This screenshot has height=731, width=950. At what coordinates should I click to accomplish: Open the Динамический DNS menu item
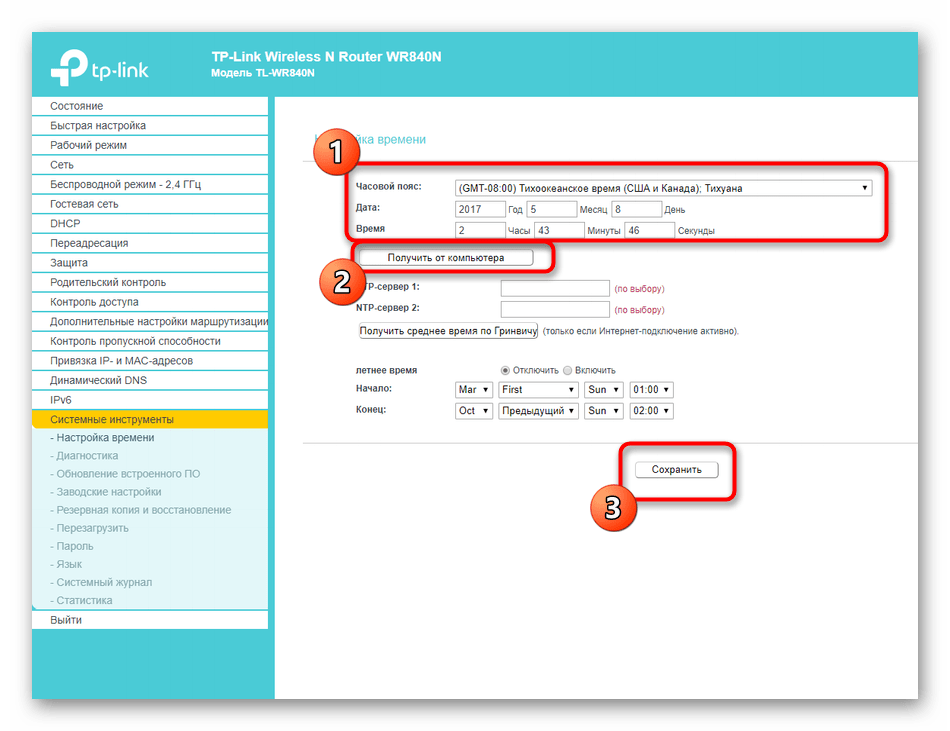[98, 380]
